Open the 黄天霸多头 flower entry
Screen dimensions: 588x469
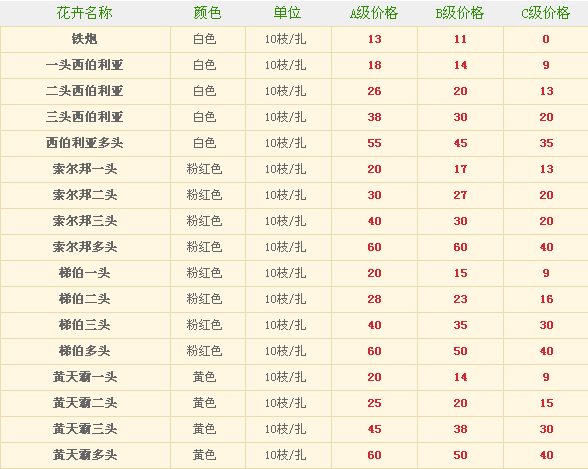[x=85, y=455]
